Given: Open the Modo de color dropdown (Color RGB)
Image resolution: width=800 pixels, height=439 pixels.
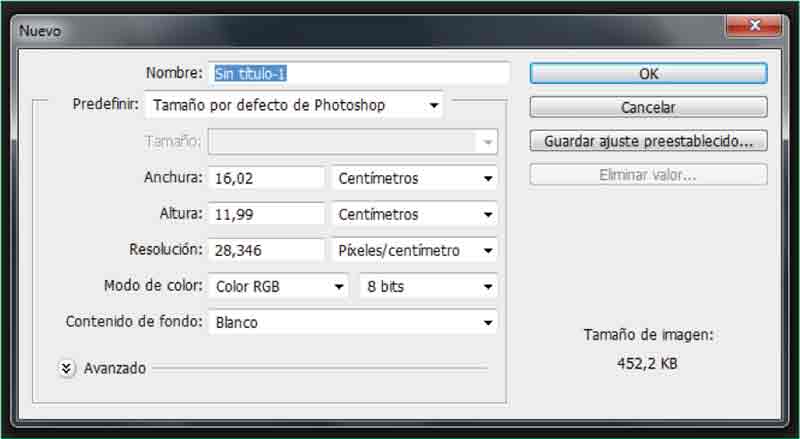Looking at the screenshot, I should (x=279, y=286).
